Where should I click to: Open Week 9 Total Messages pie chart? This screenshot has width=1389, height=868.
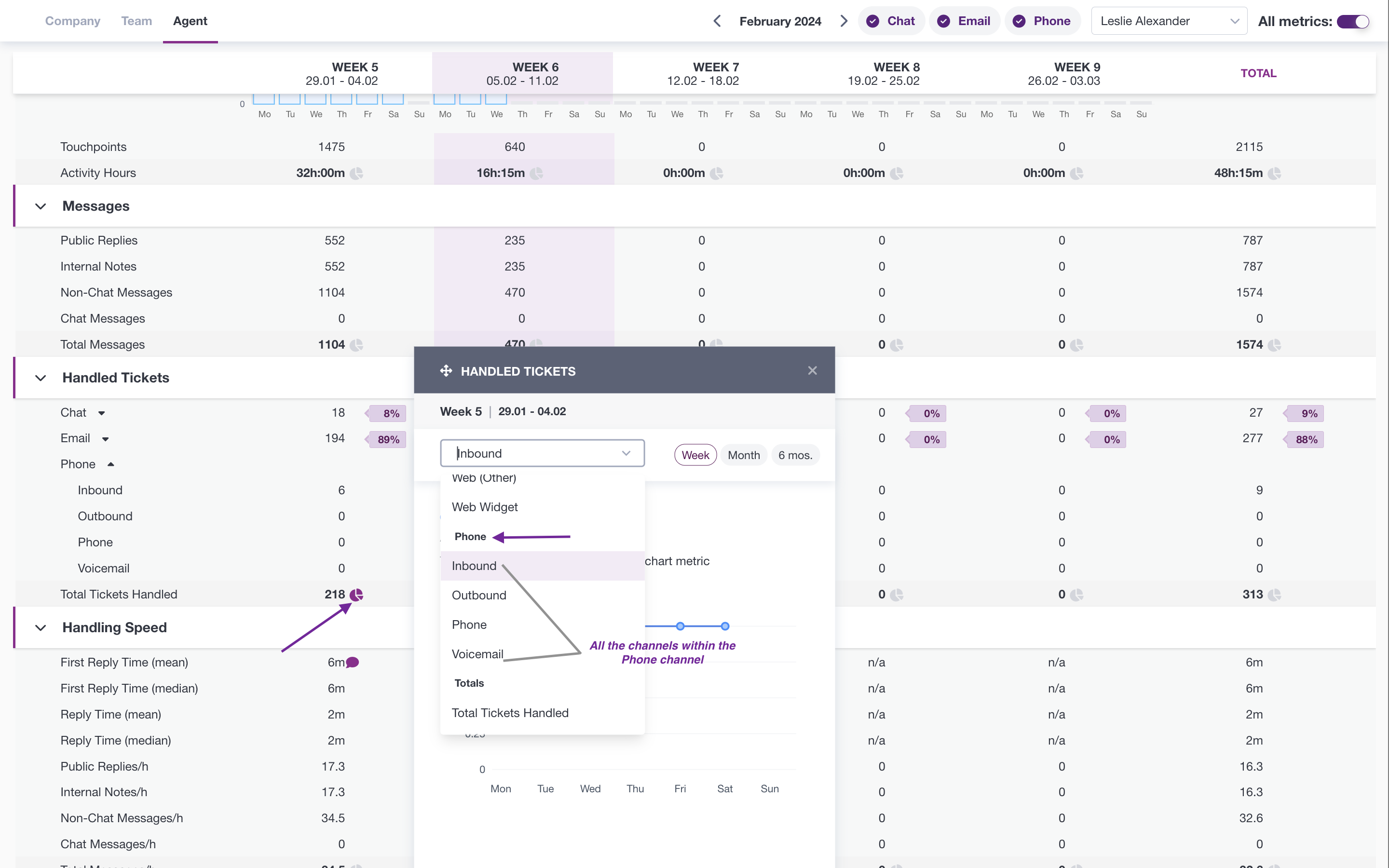1077,345
